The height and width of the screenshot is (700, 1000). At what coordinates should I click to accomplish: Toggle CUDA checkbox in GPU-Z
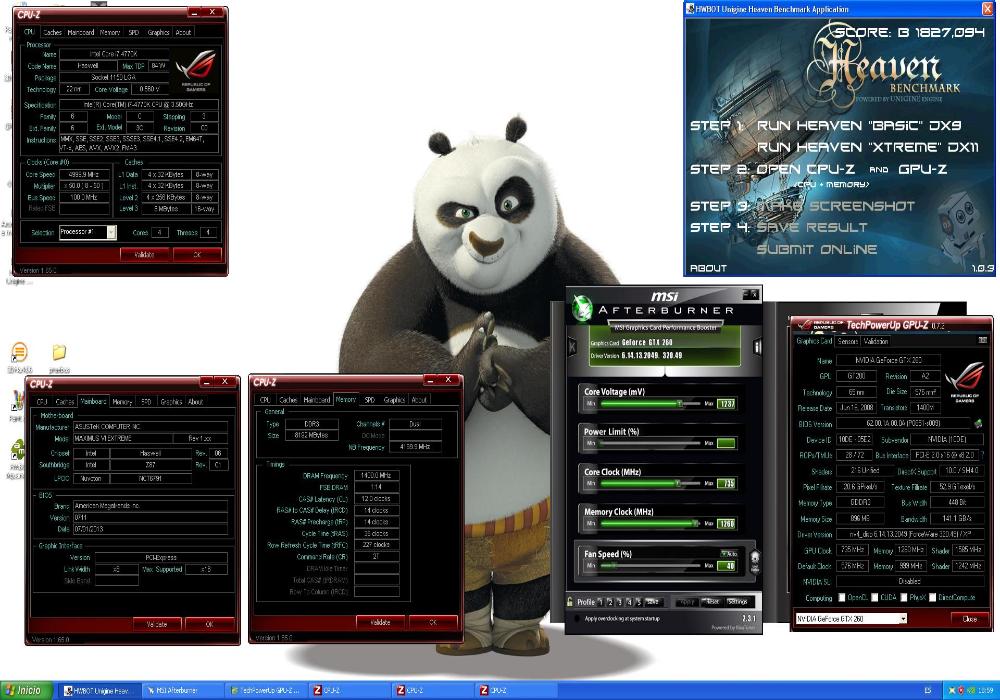[x=875, y=598]
